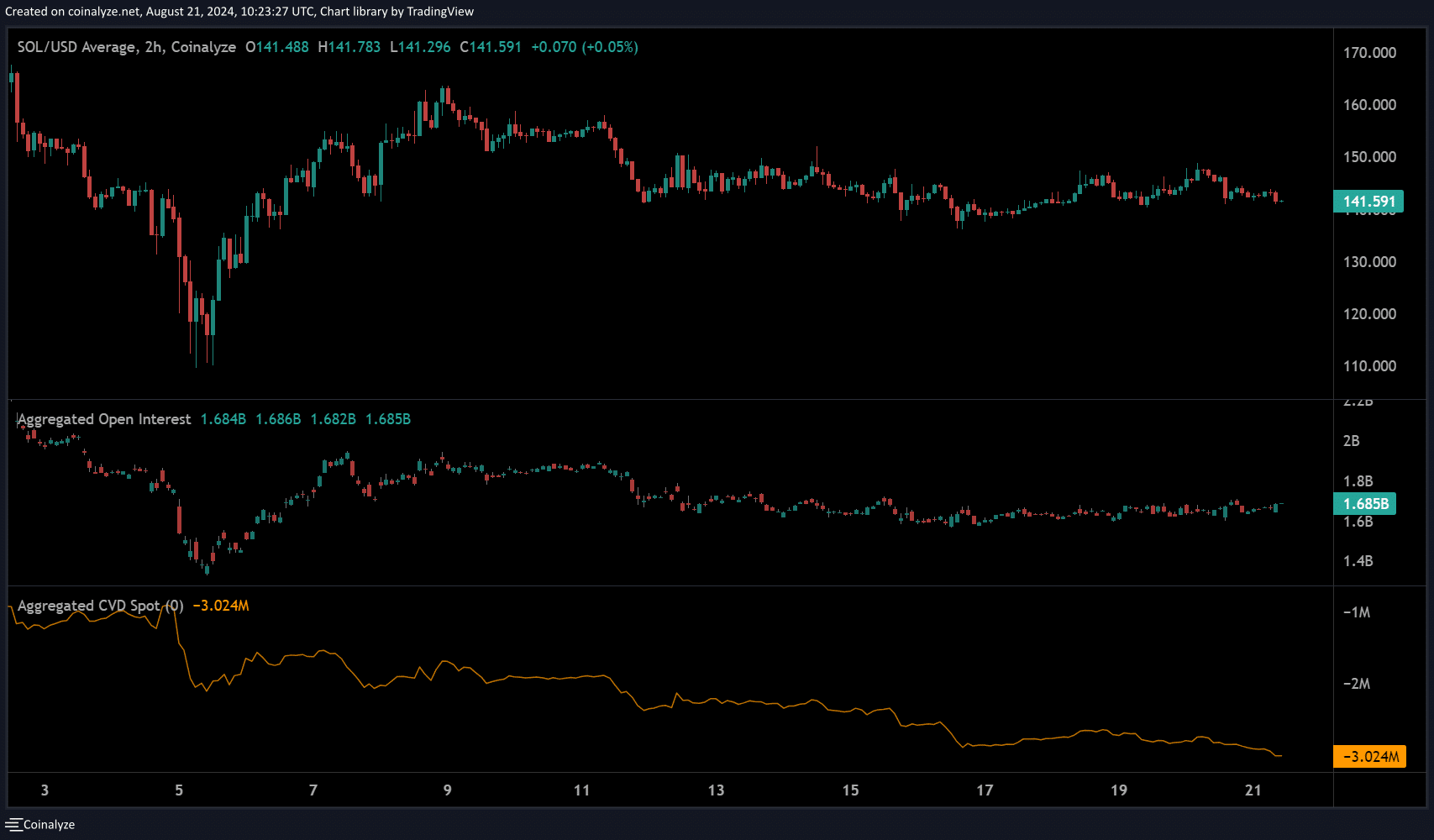Click the Open Interest axis tag 1.685B
Screen dimensions: 1434x840
[x=1365, y=504]
